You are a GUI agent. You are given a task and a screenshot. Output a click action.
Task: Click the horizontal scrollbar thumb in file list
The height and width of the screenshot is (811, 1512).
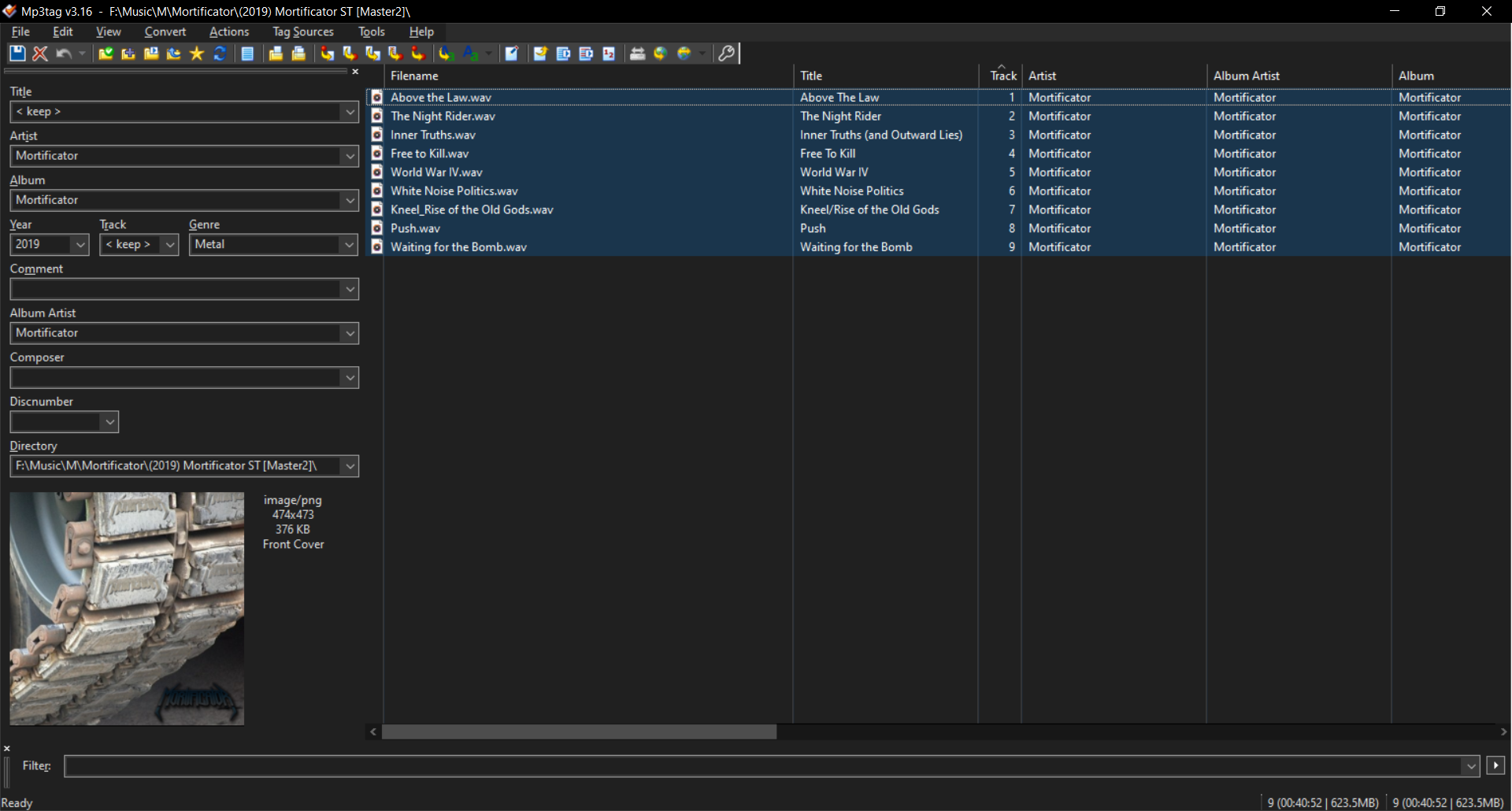579,732
